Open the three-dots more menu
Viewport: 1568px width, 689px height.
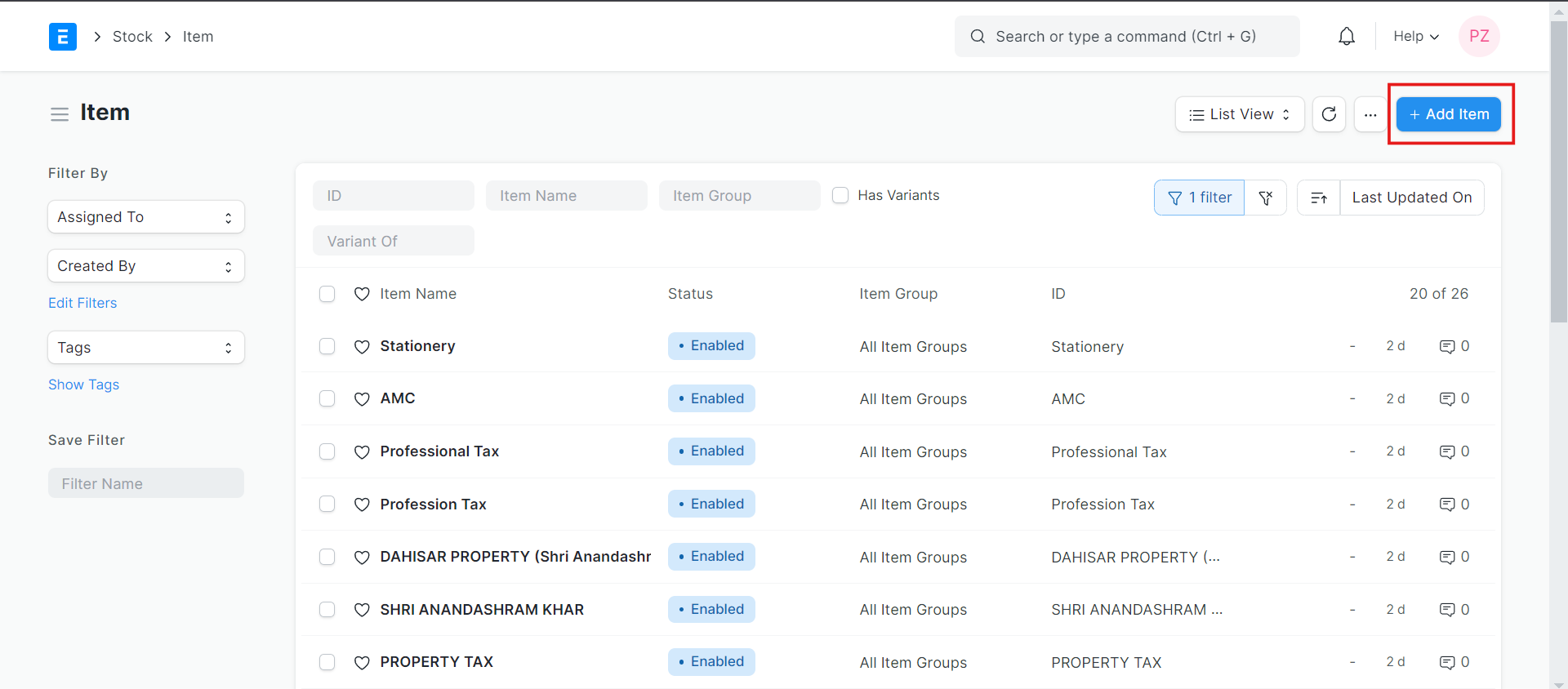(1370, 114)
